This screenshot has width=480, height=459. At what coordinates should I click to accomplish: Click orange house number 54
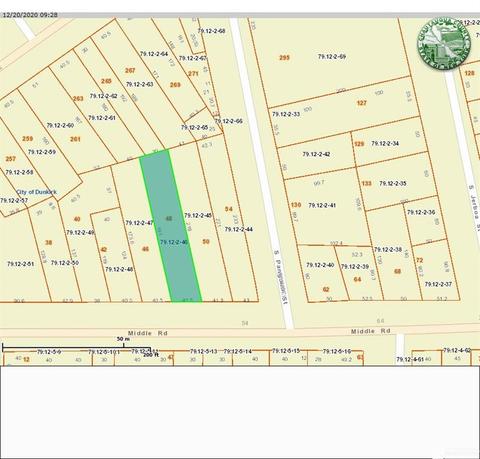(x=228, y=209)
